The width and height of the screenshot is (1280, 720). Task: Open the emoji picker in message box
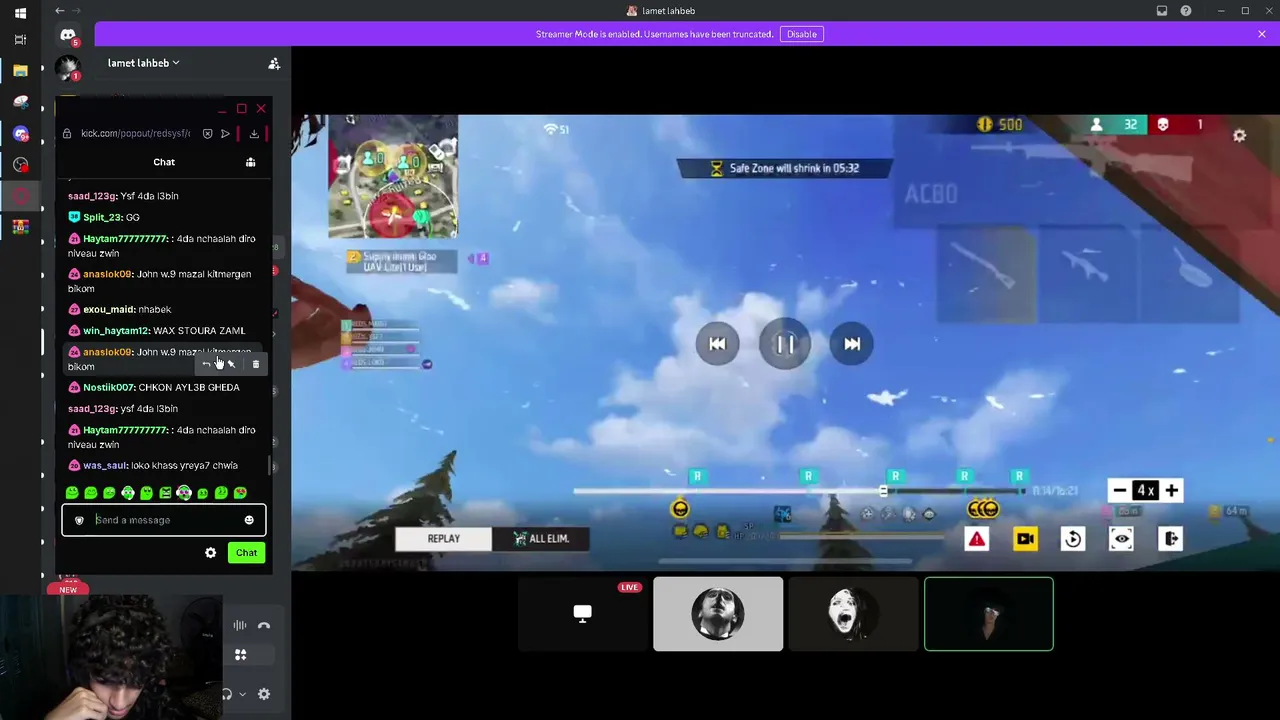249,520
